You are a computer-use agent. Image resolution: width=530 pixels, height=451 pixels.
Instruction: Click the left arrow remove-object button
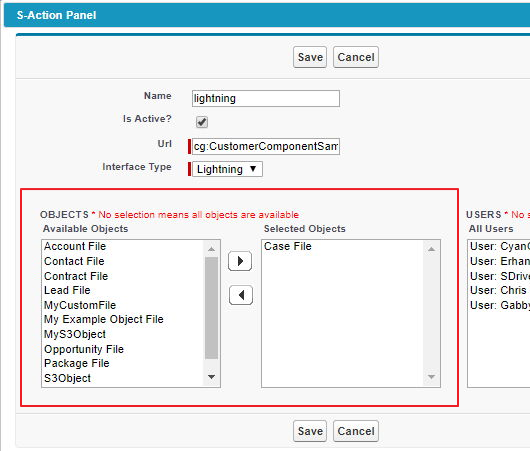(x=241, y=295)
